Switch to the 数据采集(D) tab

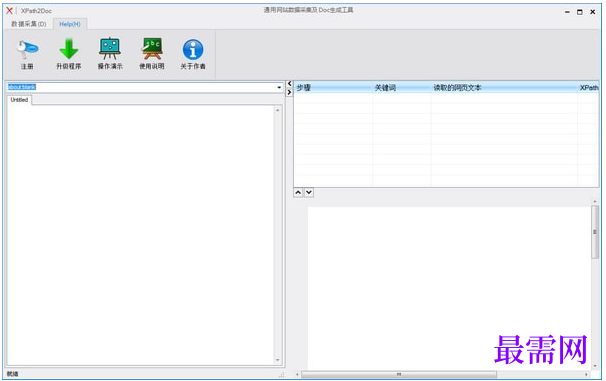click(x=29, y=24)
